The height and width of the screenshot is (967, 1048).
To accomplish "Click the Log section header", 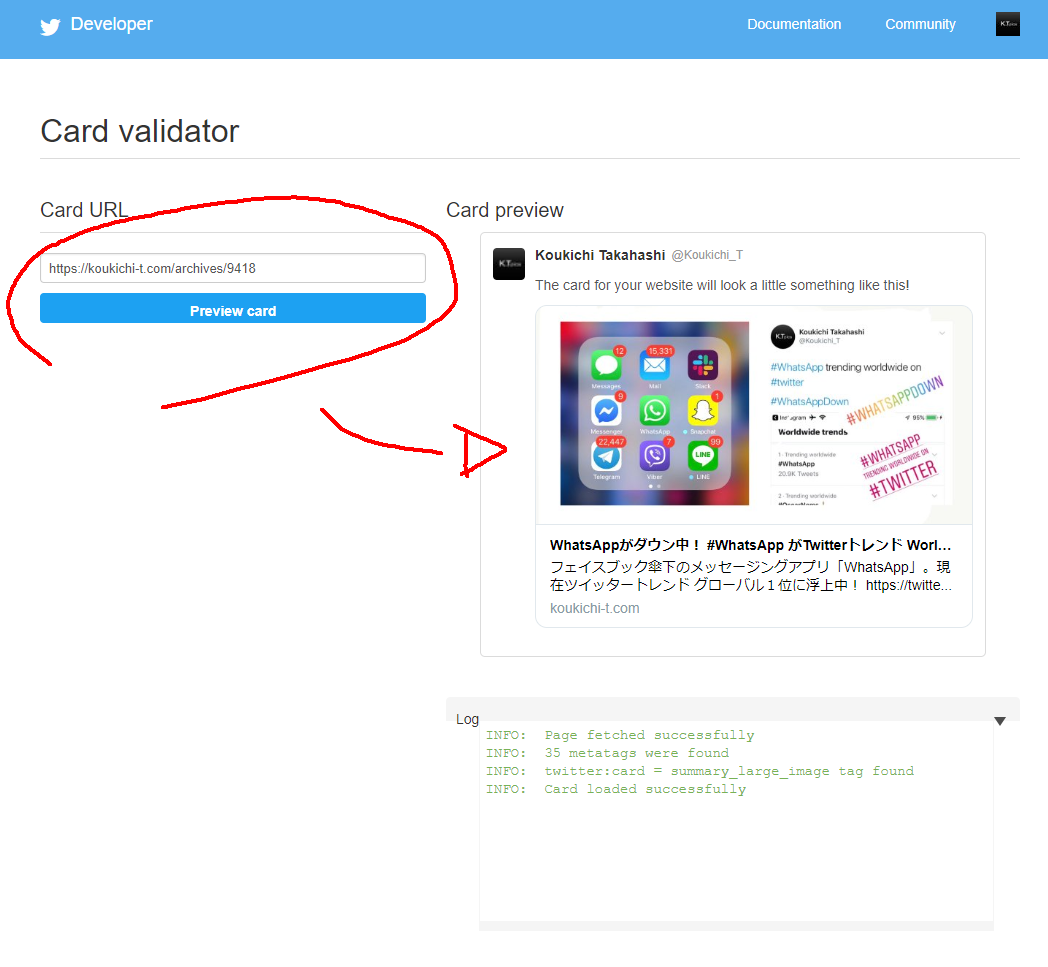I will coord(467,719).
